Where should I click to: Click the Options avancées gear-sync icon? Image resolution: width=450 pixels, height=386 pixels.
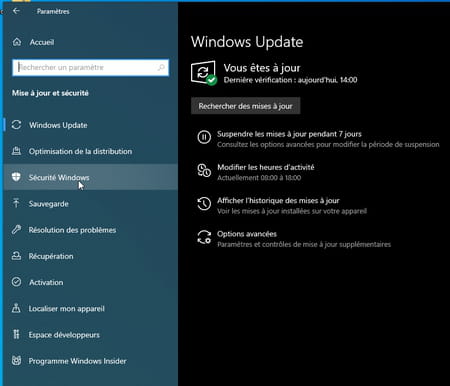[x=204, y=237]
